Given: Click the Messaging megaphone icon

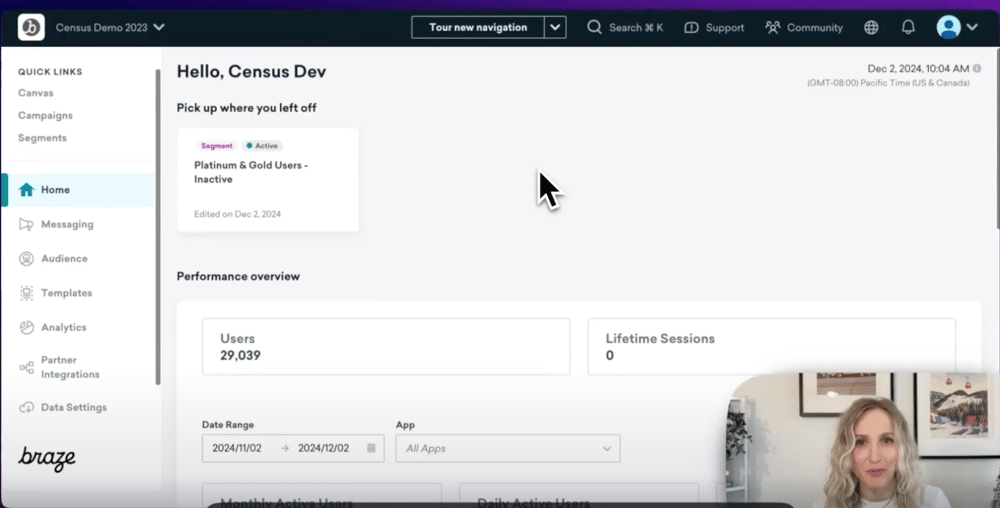Looking at the screenshot, I should click(x=26, y=224).
